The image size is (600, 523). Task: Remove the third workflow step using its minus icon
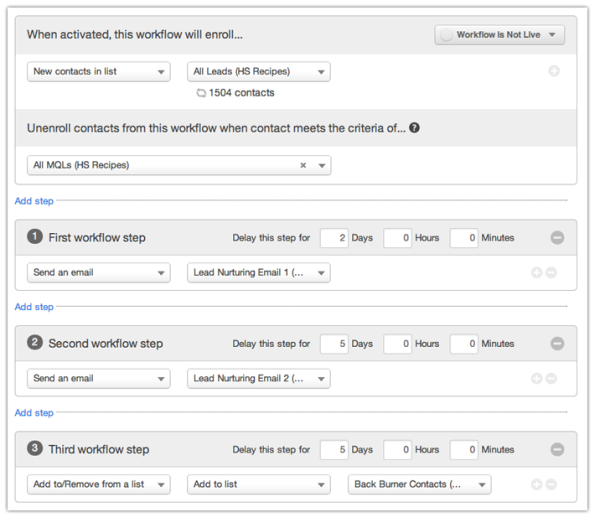click(x=557, y=450)
